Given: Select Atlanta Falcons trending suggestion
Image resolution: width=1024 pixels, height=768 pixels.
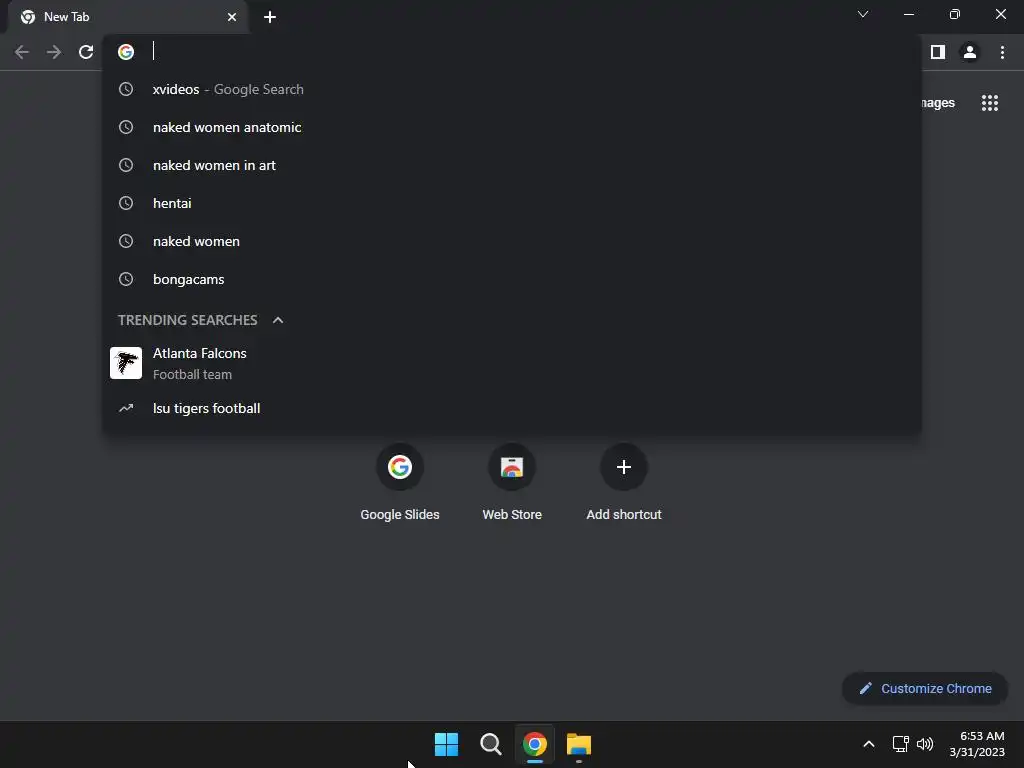Looking at the screenshot, I should (x=512, y=363).
